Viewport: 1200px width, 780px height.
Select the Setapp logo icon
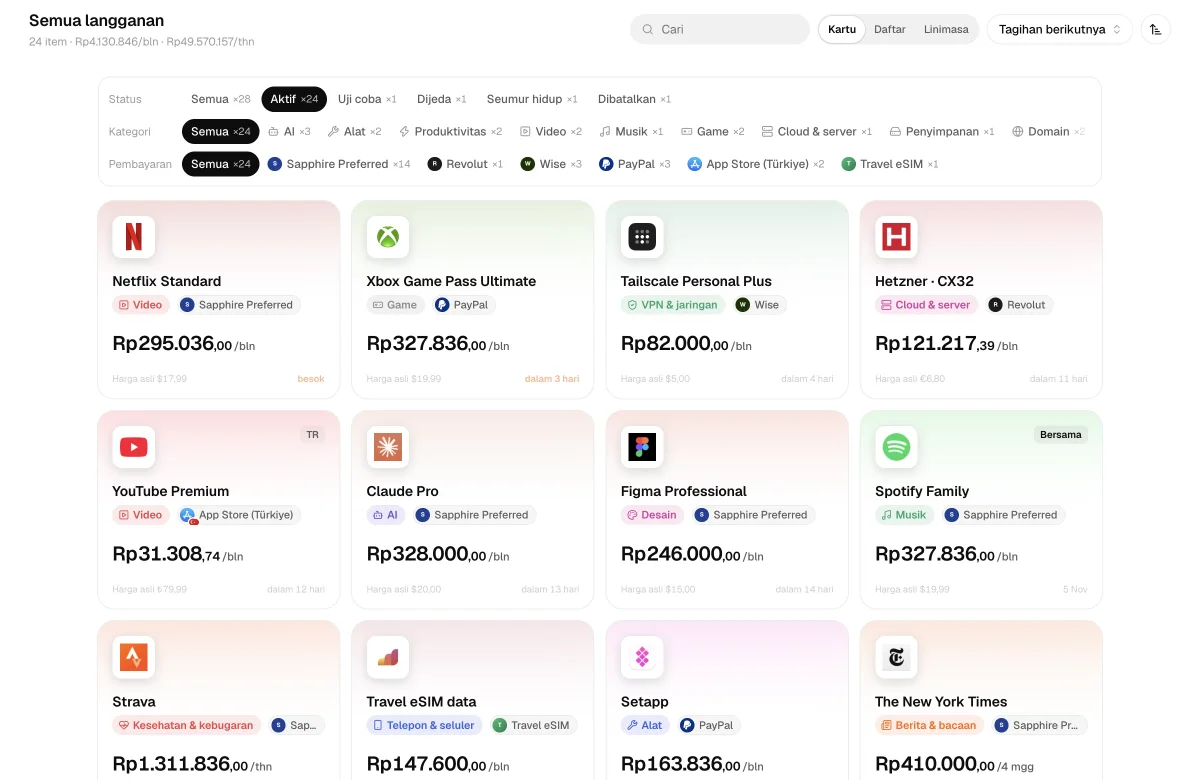(x=642, y=657)
